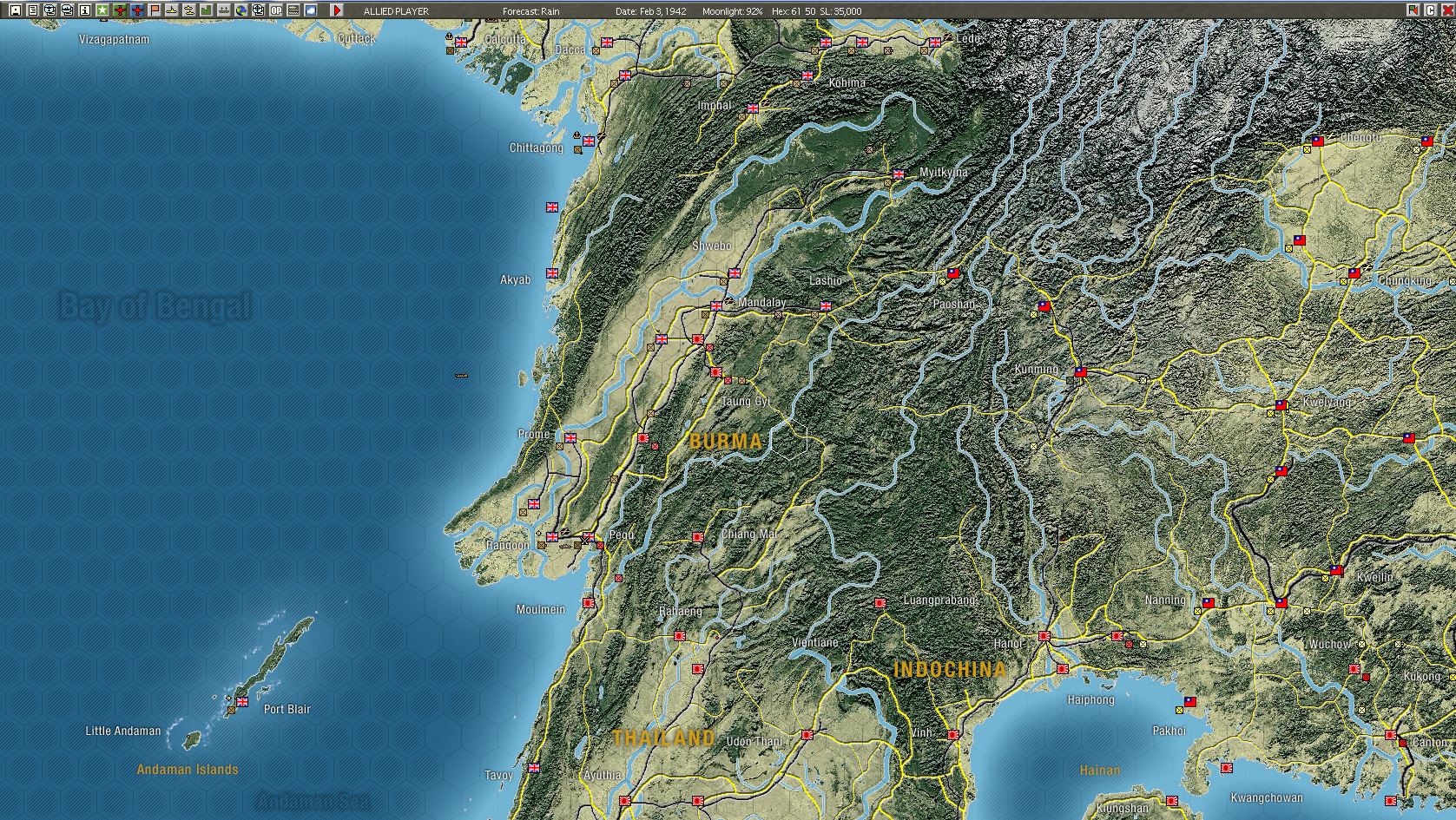The image size is (1456, 820).
Task: Select the British flag at Myitkyina
Action: [x=899, y=174]
